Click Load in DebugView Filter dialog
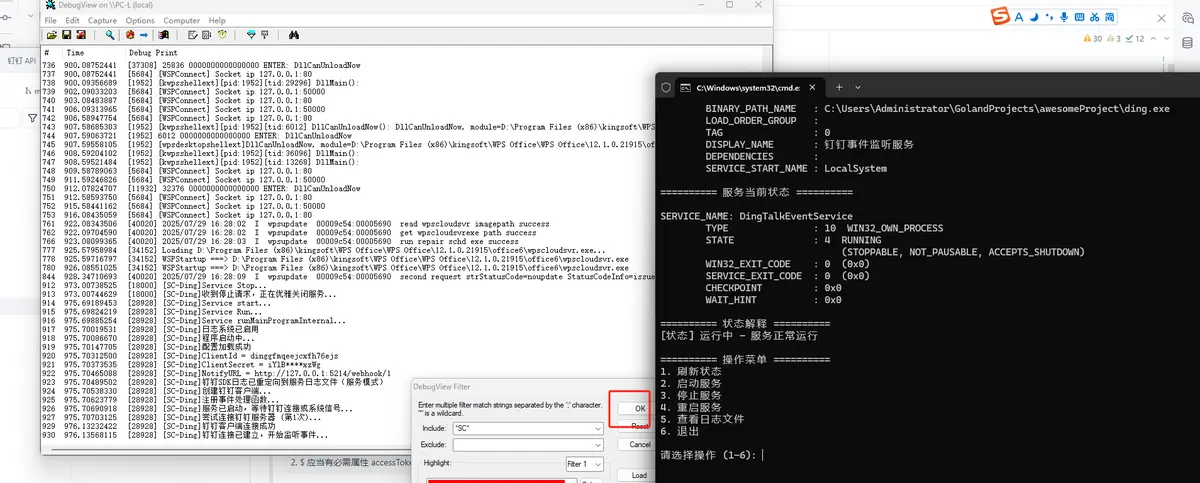This screenshot has width=1200, height=483. click(639, 475)
